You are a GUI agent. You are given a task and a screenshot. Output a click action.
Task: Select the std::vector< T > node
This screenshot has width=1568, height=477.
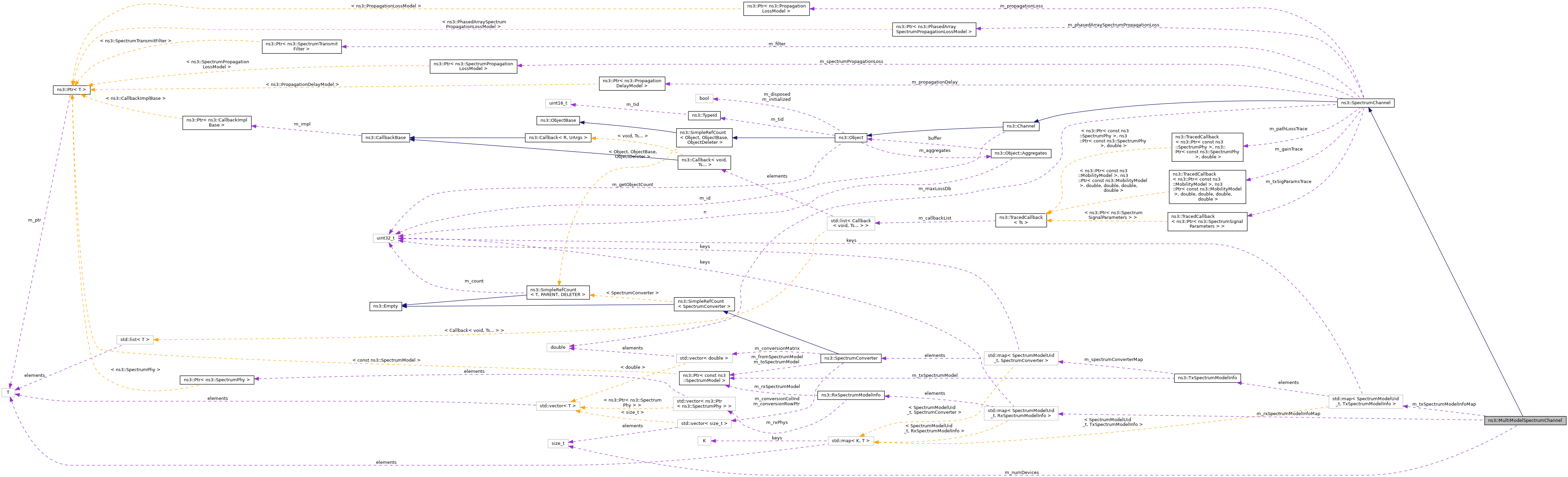558,406
